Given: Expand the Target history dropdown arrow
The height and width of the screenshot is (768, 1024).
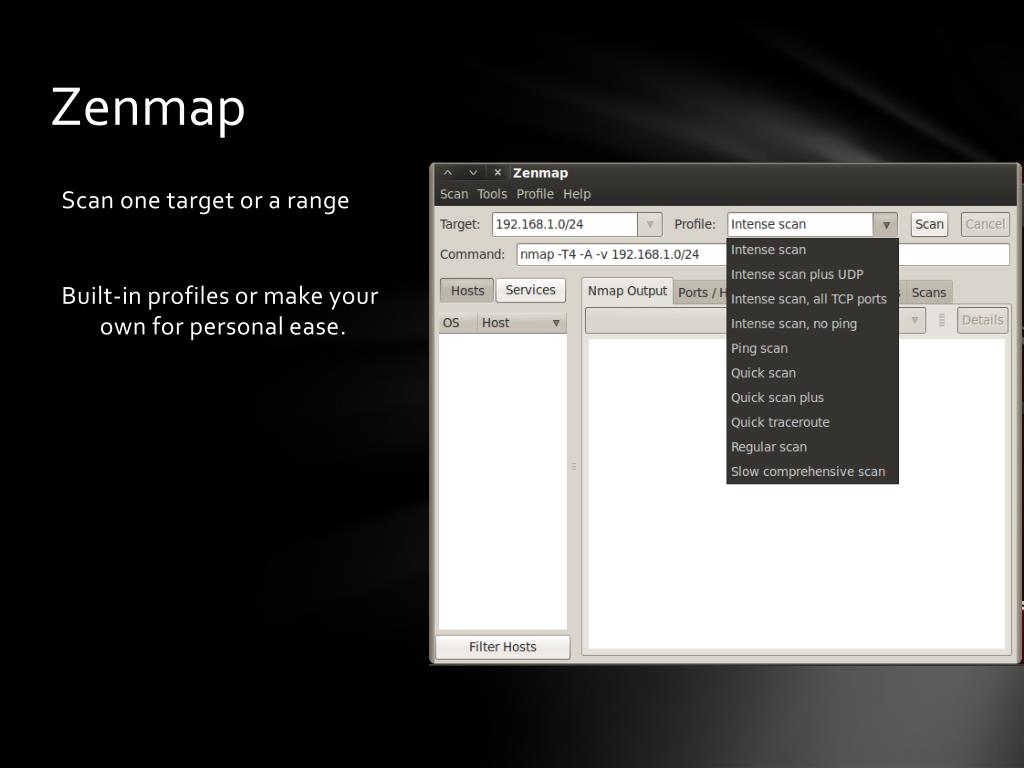Looking at the screenshot, I should point(650,224).
